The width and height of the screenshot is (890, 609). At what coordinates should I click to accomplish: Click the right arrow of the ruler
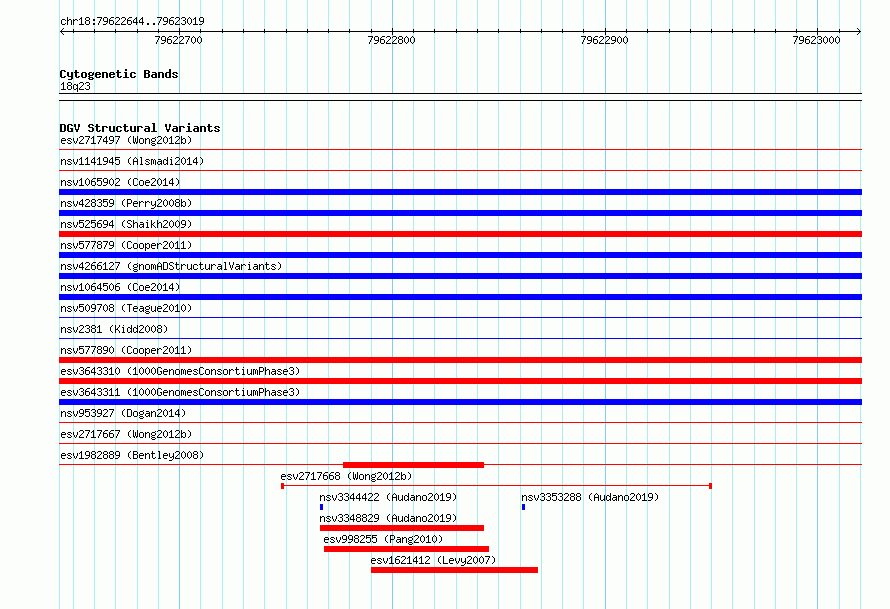tap(859, 31)
